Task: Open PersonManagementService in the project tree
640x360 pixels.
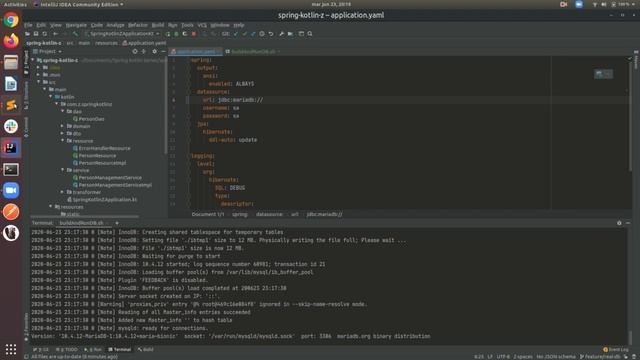Action: [x=107, y=178]
